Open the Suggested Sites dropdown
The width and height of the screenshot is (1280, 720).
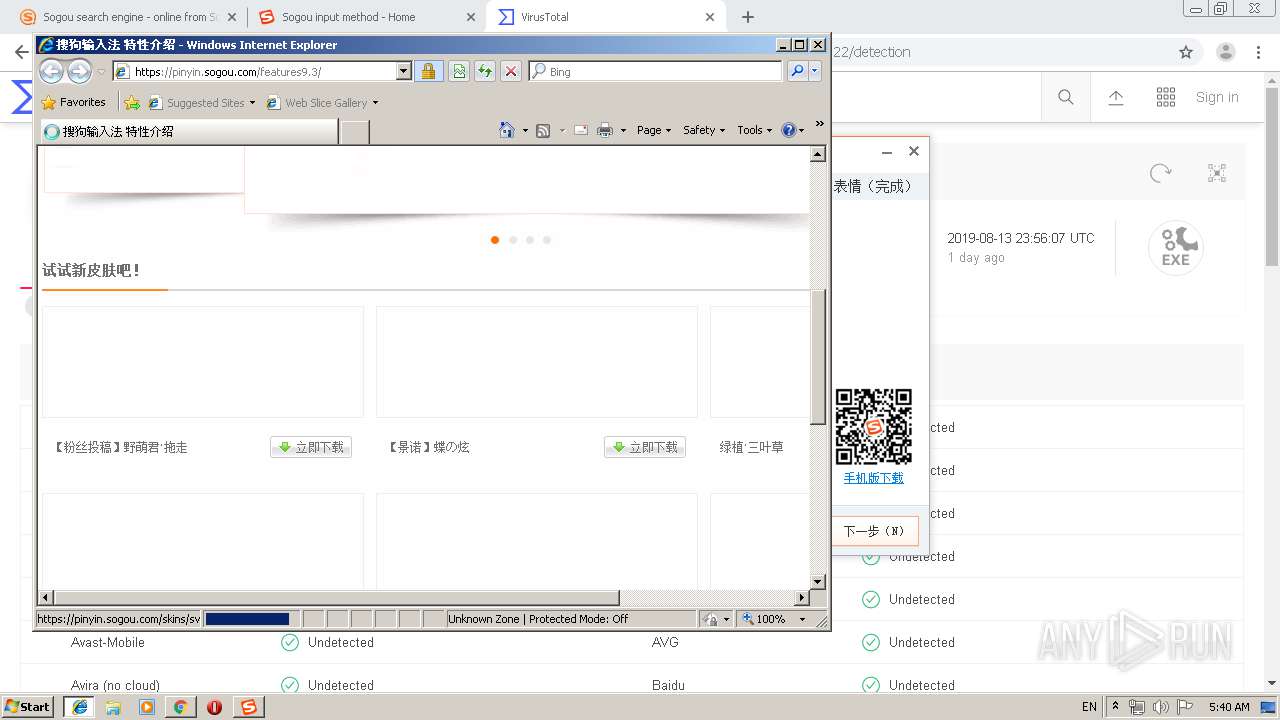(253, 102)
